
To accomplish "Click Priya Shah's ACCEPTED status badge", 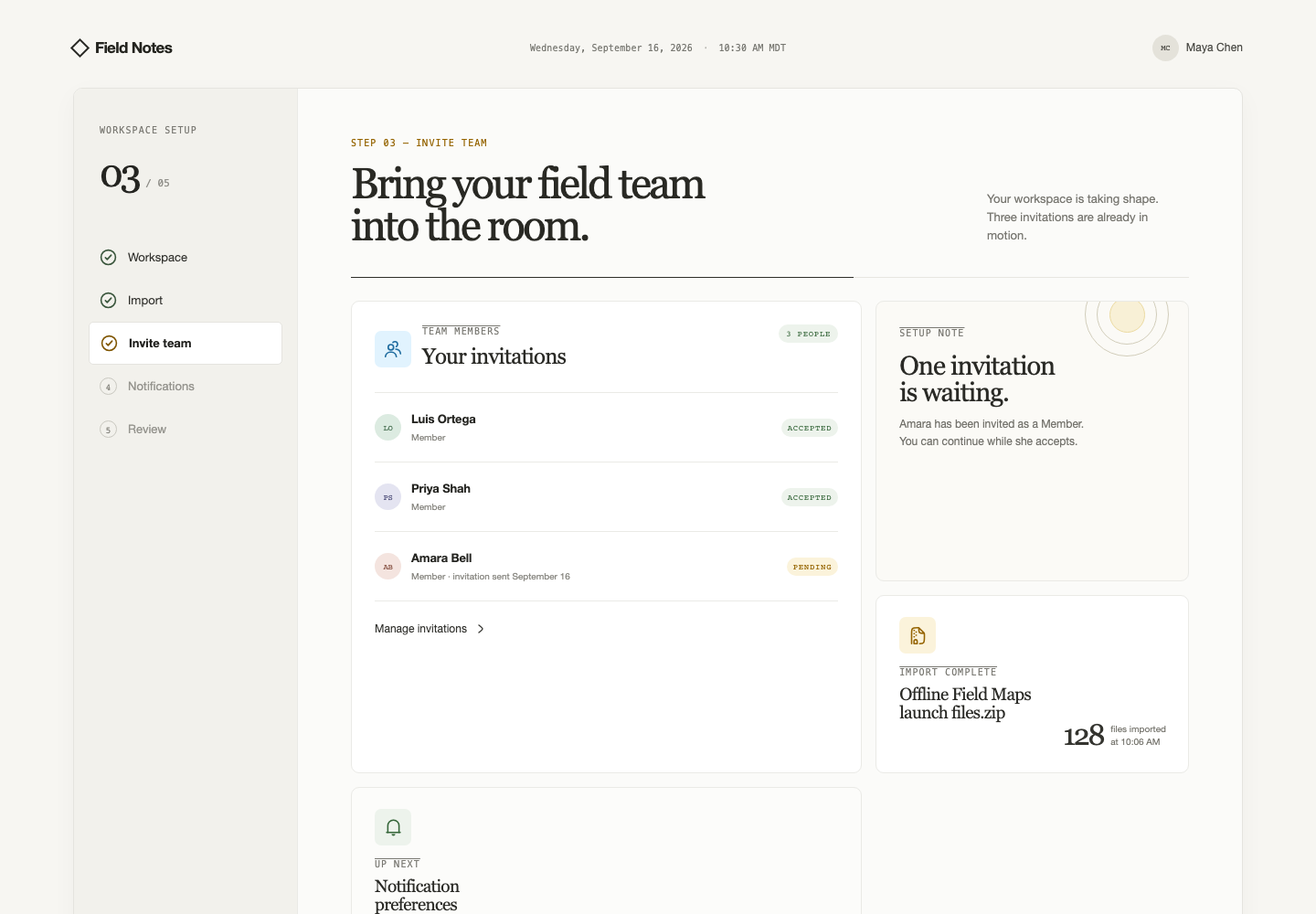I will point(810,497).
